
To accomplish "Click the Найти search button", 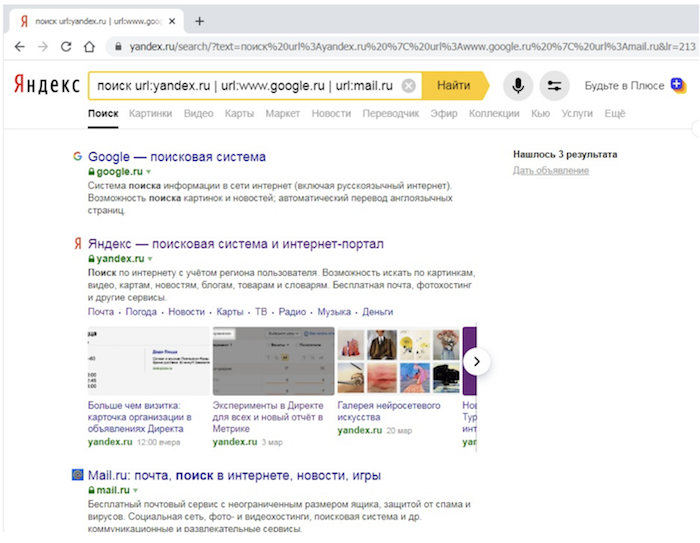I will 454,85.
